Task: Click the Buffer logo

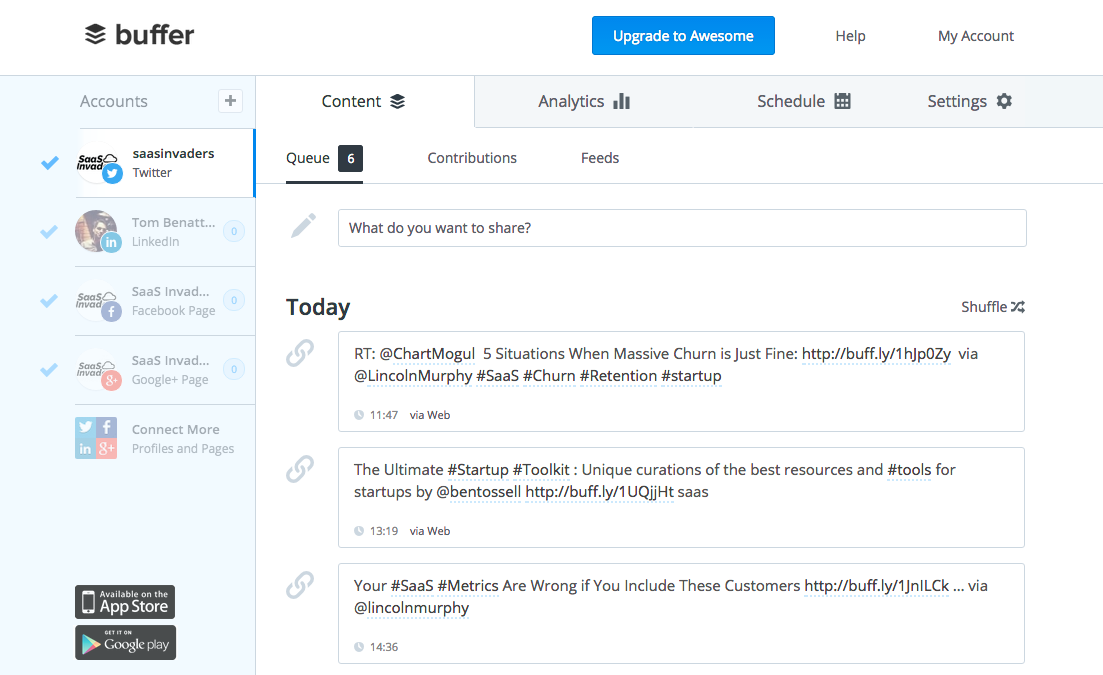Action: tap(139, 34)
